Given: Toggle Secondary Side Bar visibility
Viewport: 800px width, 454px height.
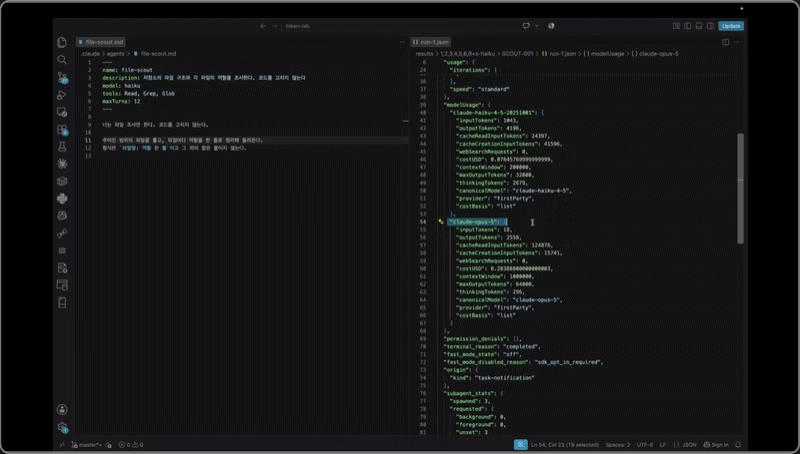Looking at the screenshot, I should coord(710,26).
